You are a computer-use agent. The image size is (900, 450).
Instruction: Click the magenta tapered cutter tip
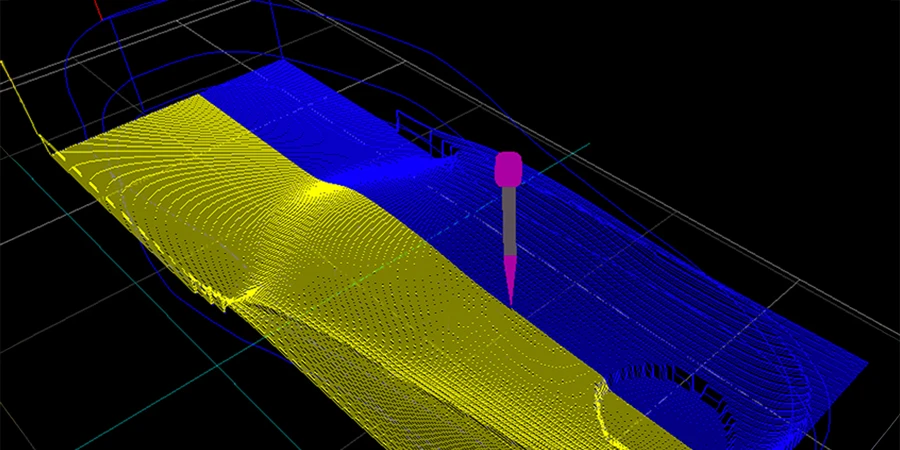tap(510, 281)
